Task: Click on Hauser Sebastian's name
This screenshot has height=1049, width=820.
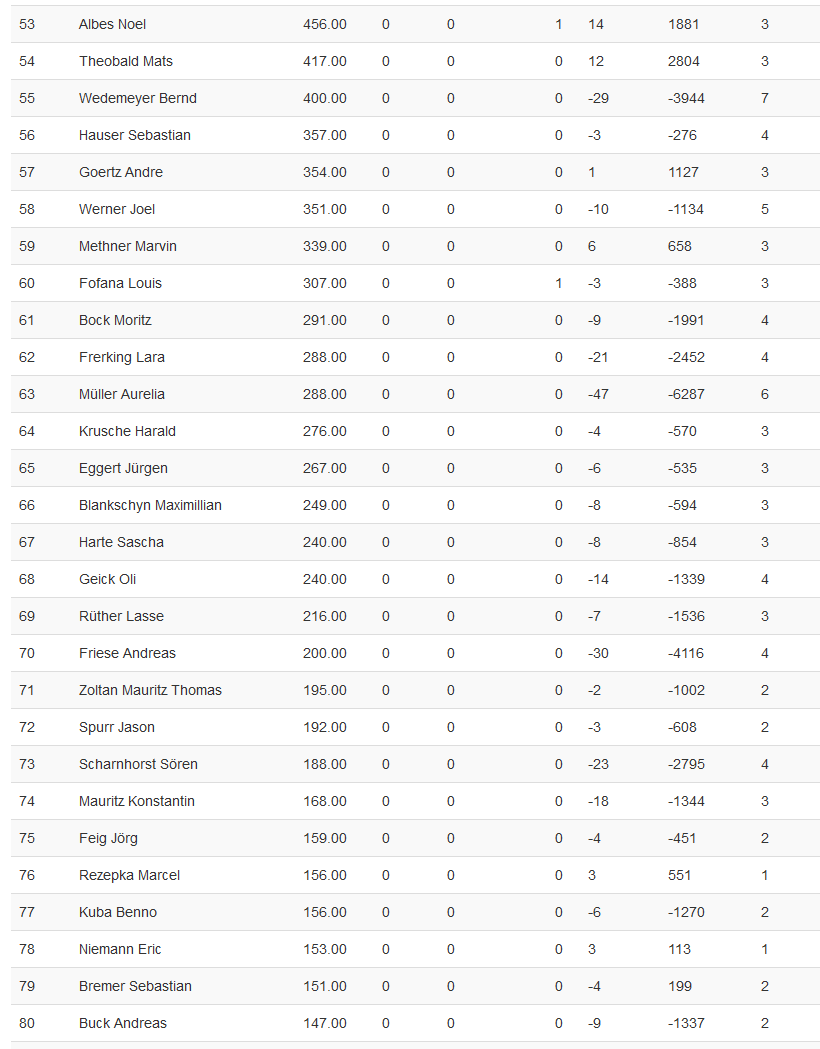Action: [x=135, y=135]
